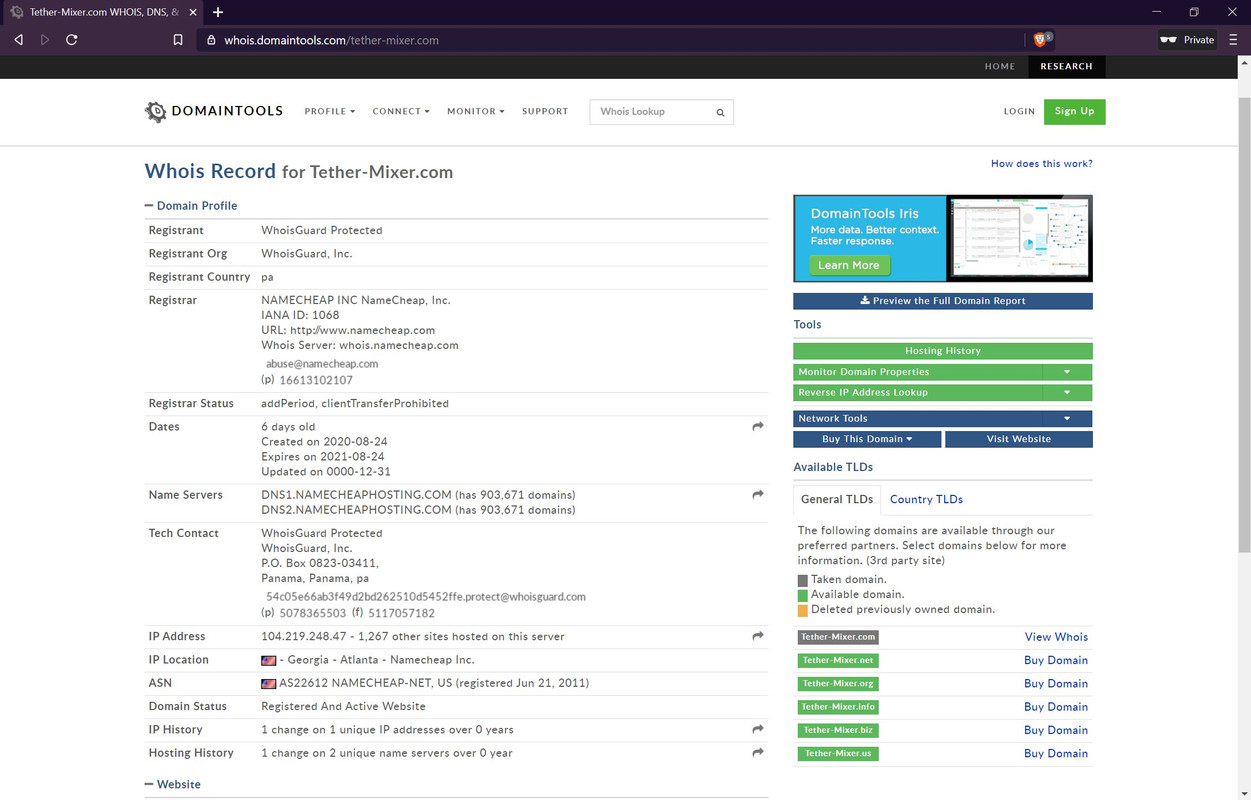Open the SUPPORT page

545,111
